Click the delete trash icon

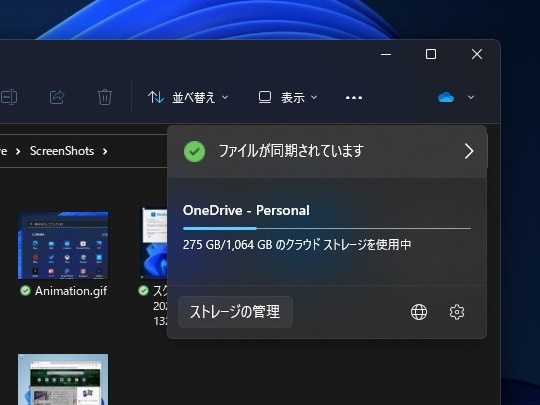click(x=105, y=97)
